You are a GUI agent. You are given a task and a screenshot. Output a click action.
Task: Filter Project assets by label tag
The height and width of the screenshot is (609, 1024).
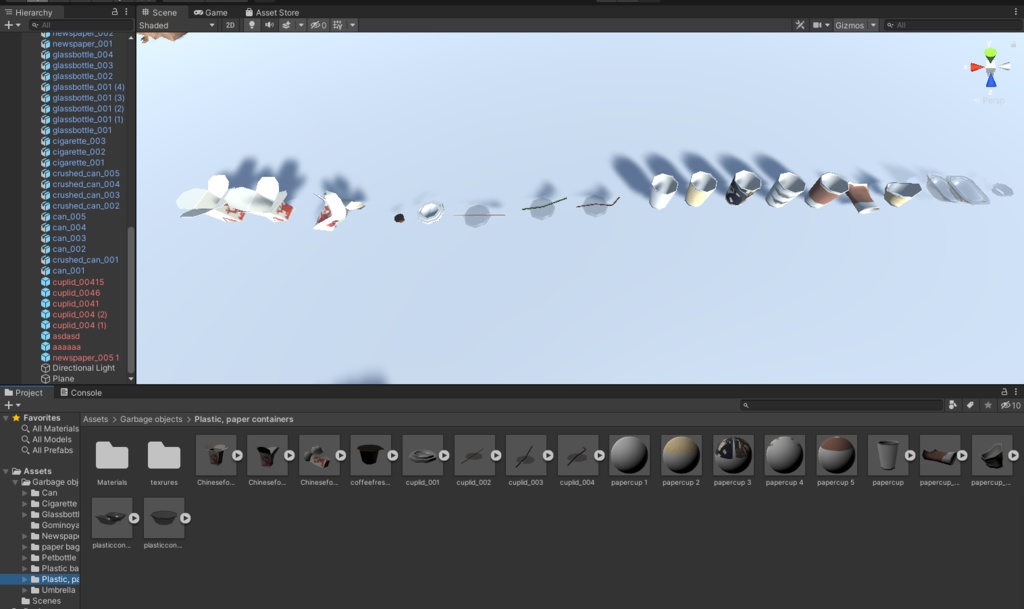(970, 405)
